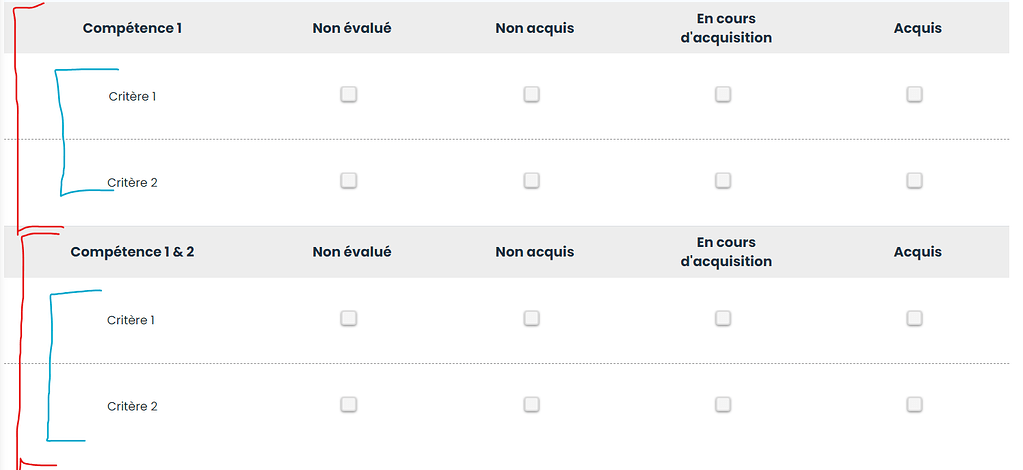The width and height of the screenshot is (1023, 470).
Task: Tick Non acquis, Critère 1, Compétence 1 & 2
Action: (x=531, y=318)
